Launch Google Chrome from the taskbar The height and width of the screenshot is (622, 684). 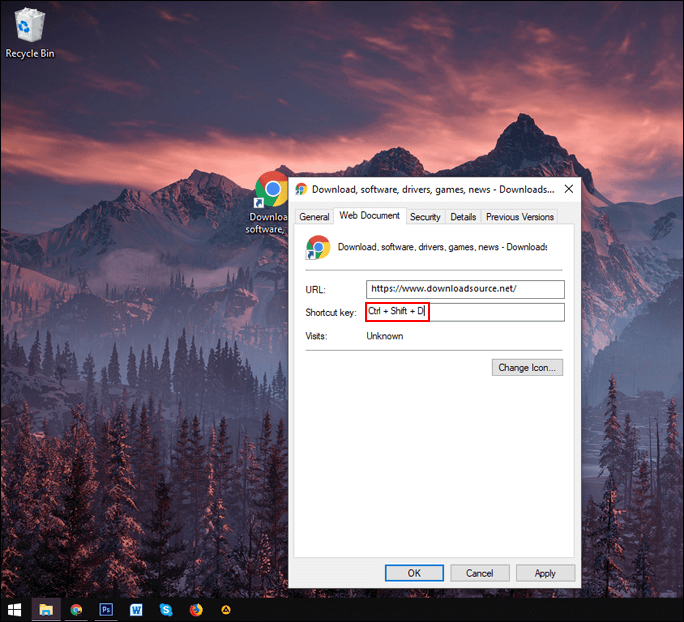point(76,609)
